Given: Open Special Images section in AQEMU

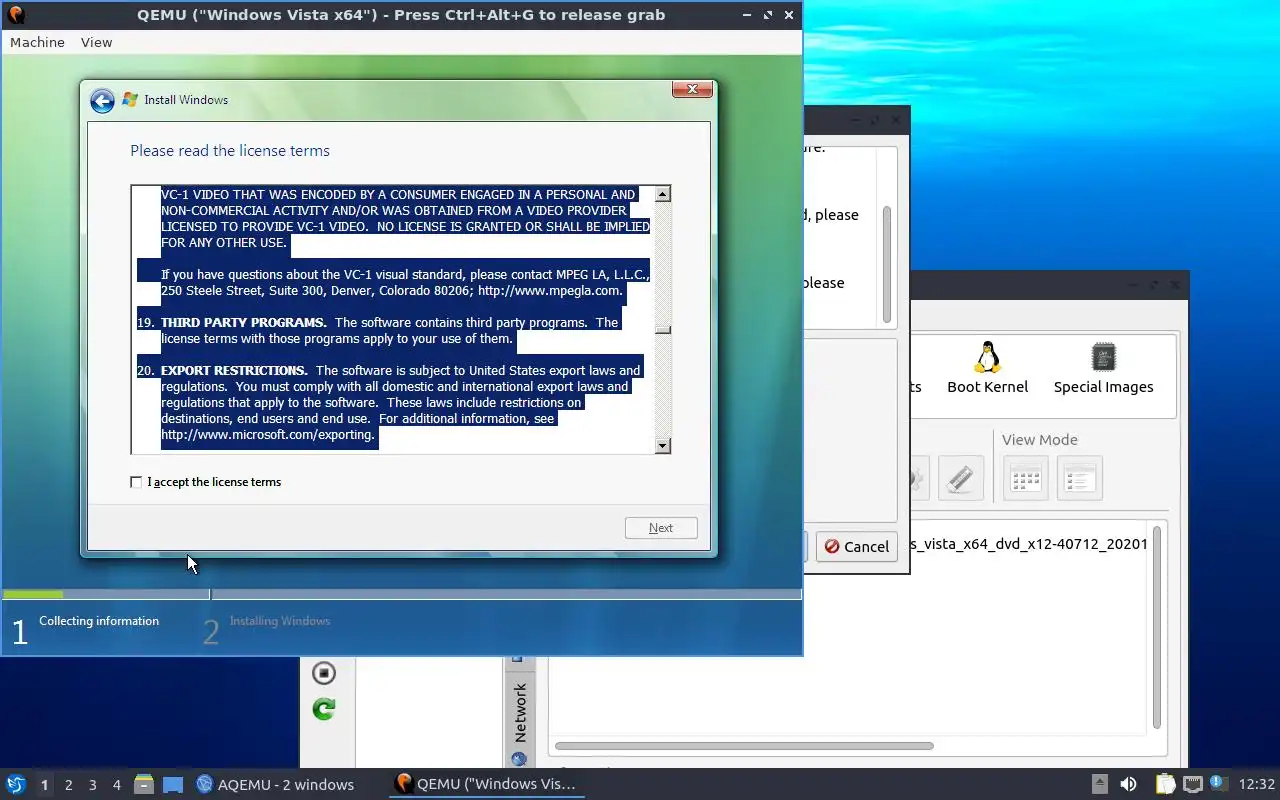Looking at the screenshot, I should [1103, 368].
